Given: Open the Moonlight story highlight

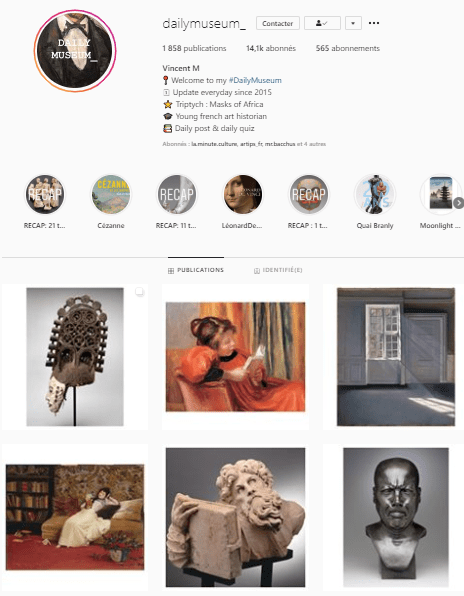Looking at the screenshot, I should point(440,194).
